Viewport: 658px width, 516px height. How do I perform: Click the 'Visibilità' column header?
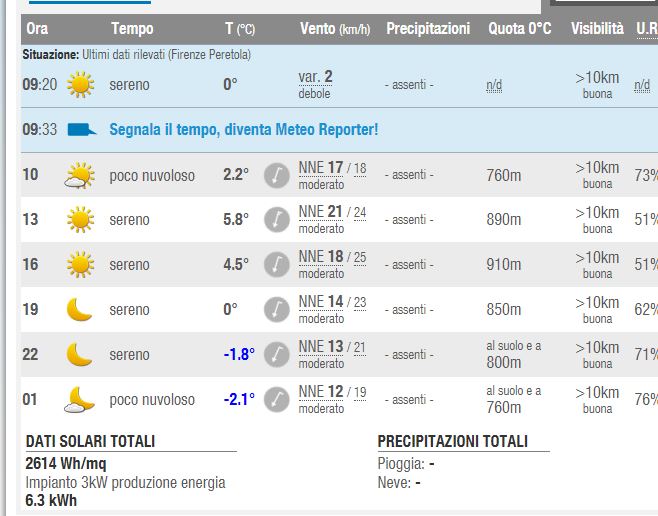tap(597, 29)
